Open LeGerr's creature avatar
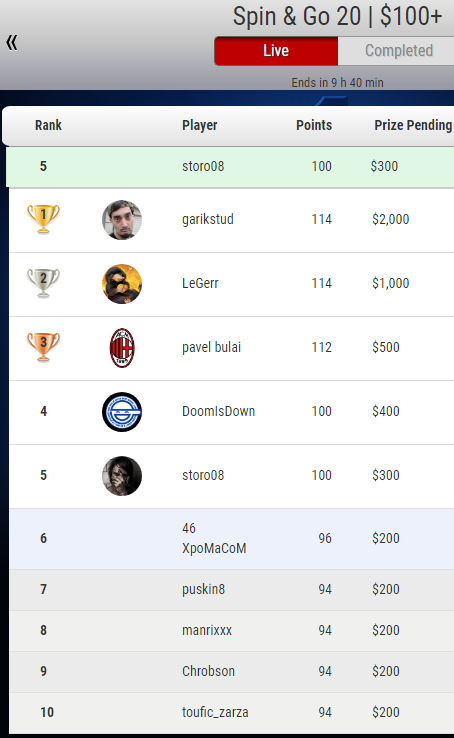This screenshot has height=738, width=454. click(122, 284)
